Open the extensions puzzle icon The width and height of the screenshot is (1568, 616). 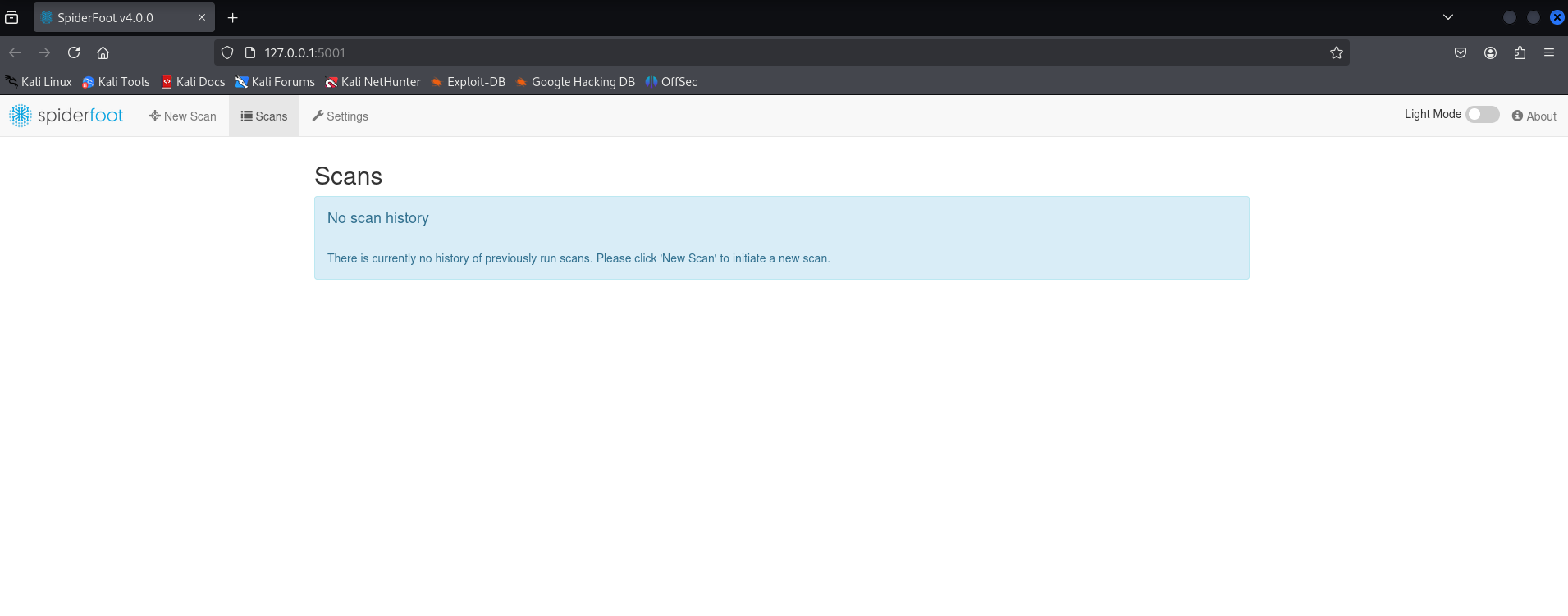(1520, 52)
